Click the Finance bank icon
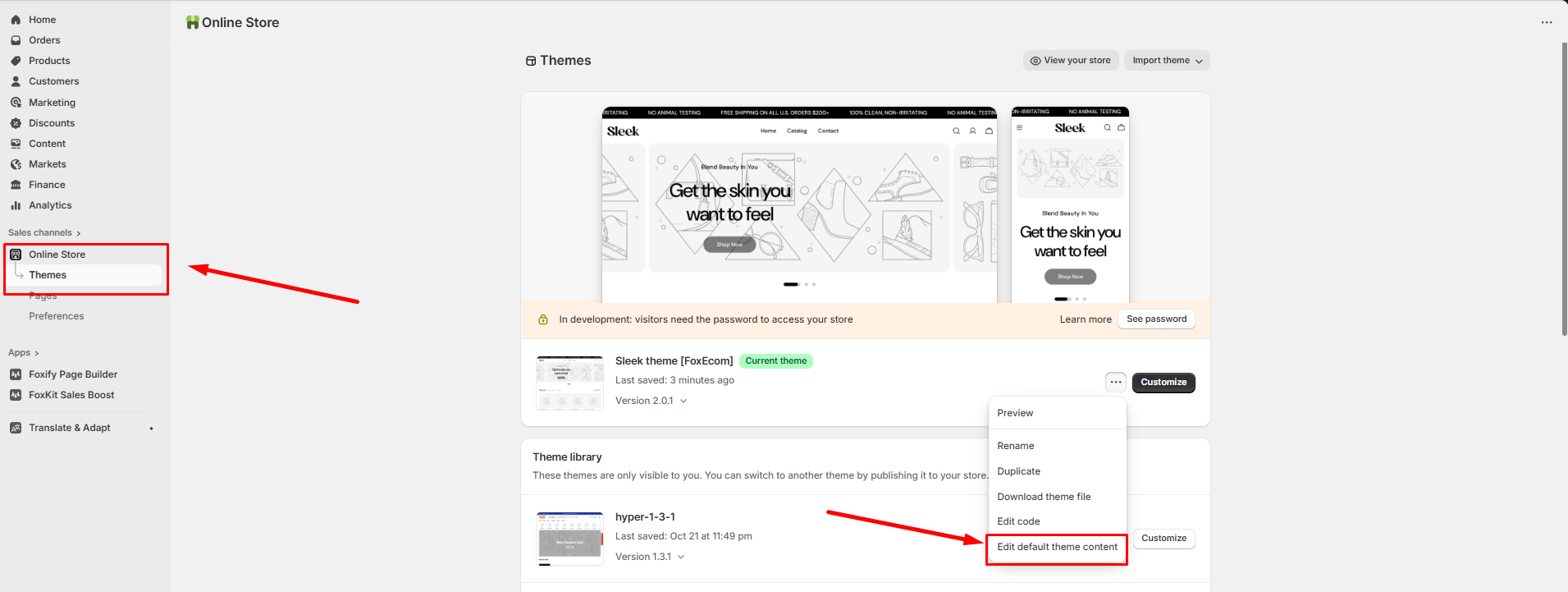1568x592 pixels. 16,185
